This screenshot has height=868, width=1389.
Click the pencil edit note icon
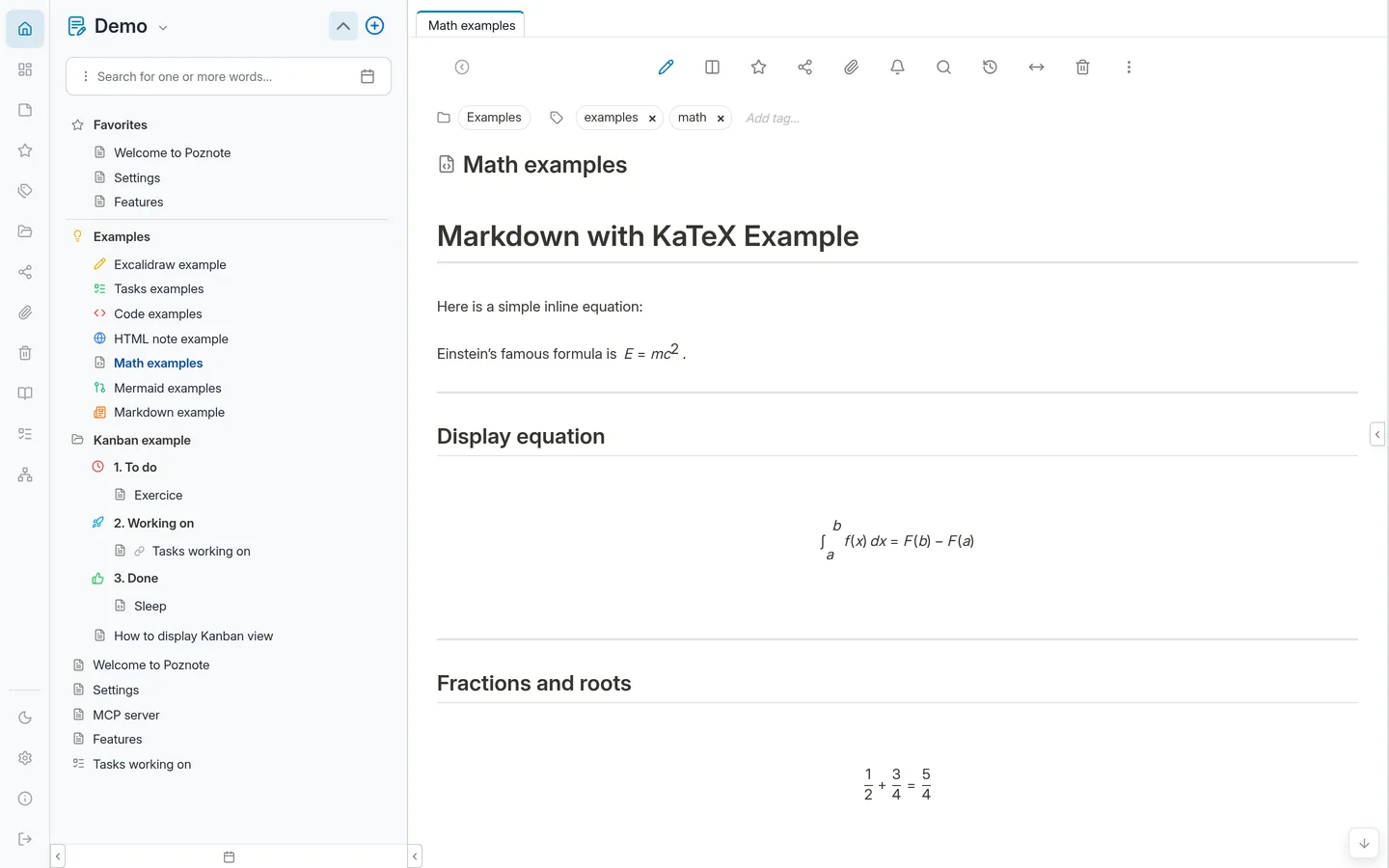(x=666, y=68)
